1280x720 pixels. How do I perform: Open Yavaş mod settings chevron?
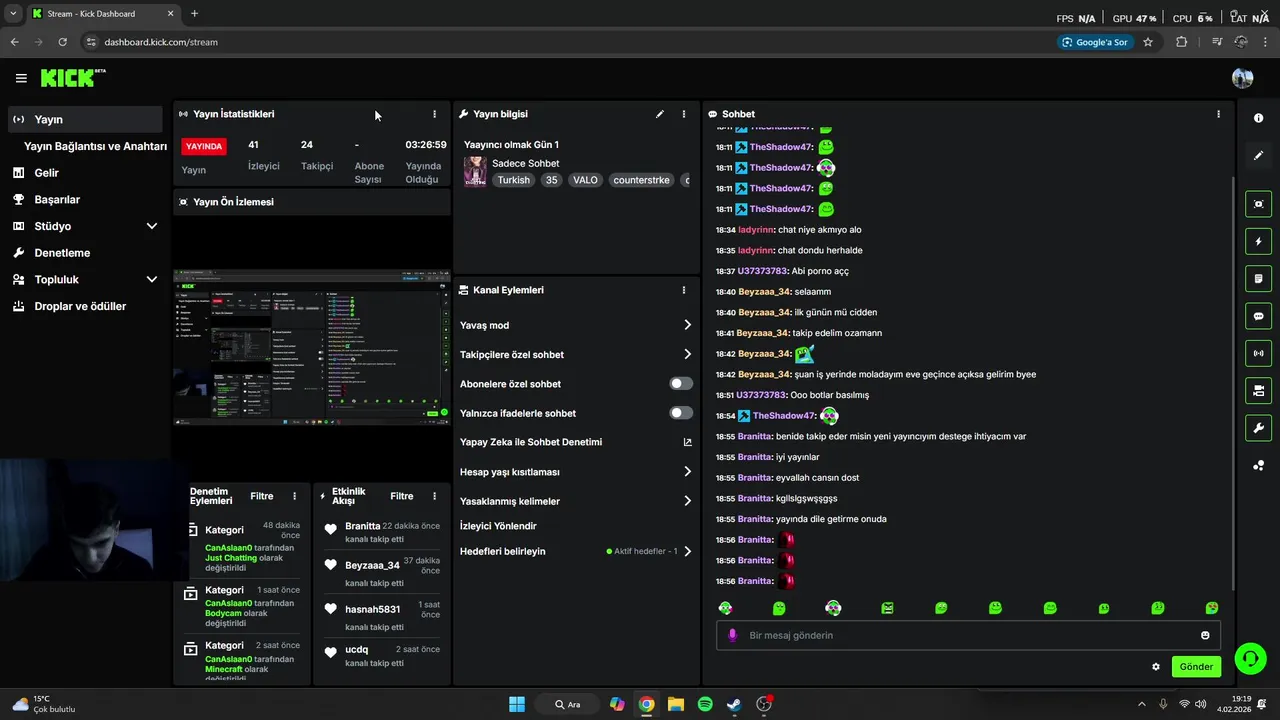pos(687,325)
